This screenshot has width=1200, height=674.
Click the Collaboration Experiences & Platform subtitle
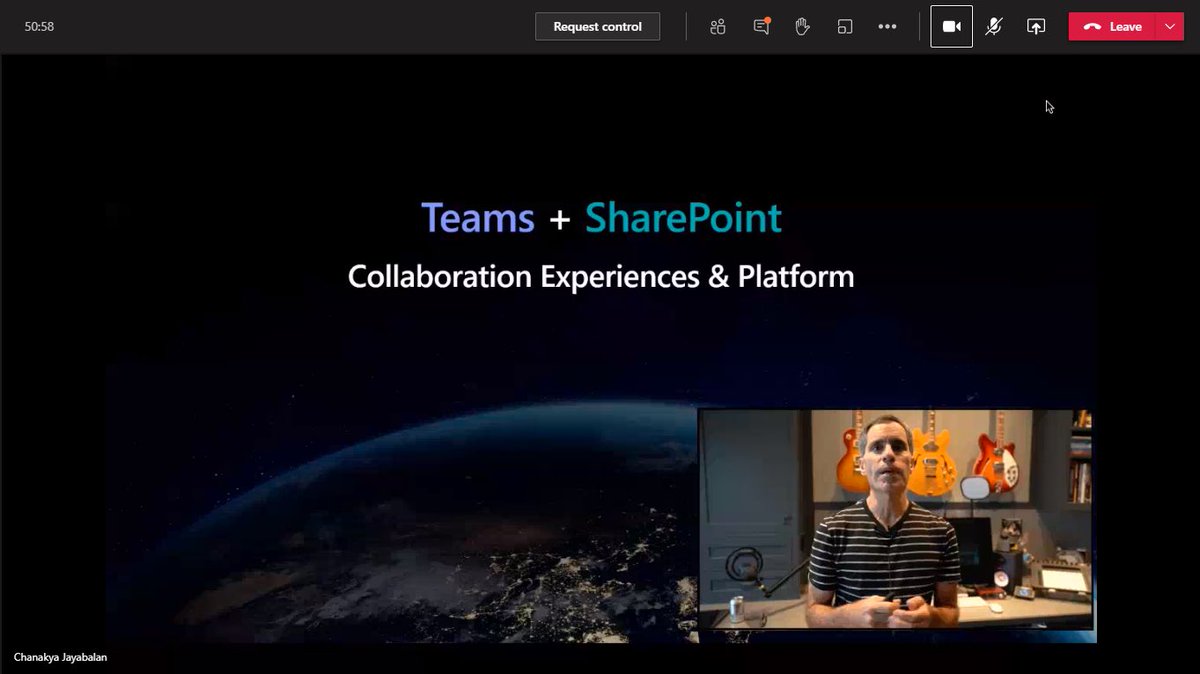pos(601,277)
